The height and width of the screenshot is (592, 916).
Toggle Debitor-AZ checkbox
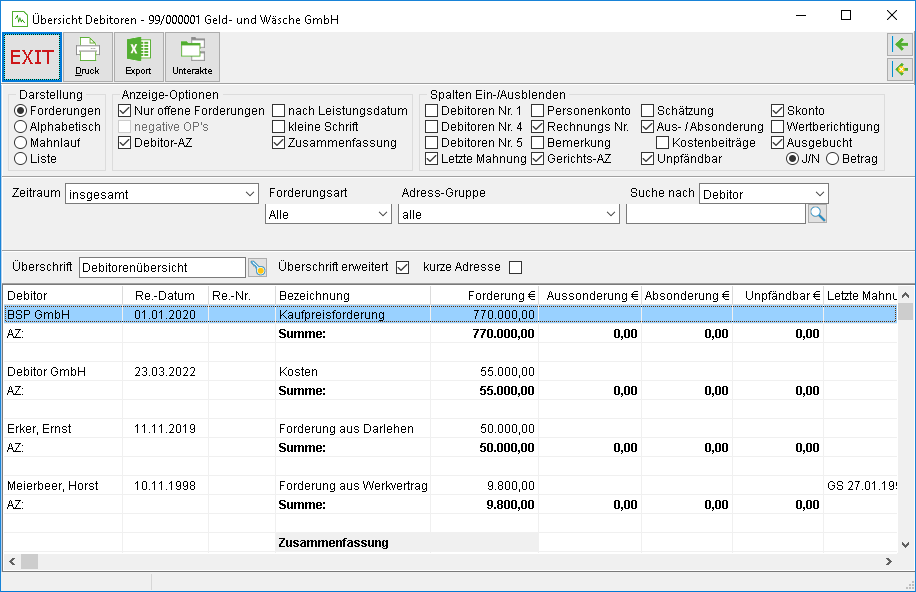click(124, 143)
